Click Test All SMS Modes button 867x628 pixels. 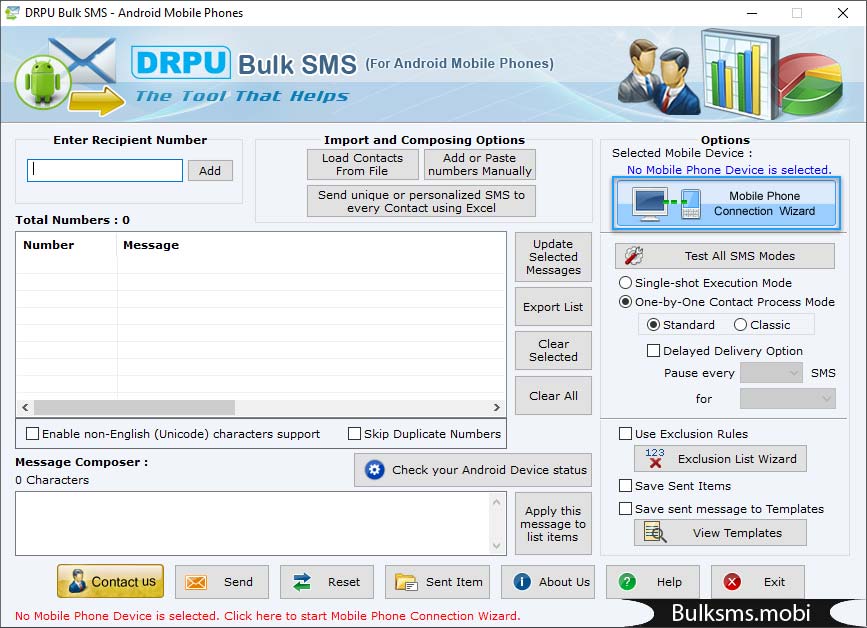pyautogui.click(x=725, y=256)
